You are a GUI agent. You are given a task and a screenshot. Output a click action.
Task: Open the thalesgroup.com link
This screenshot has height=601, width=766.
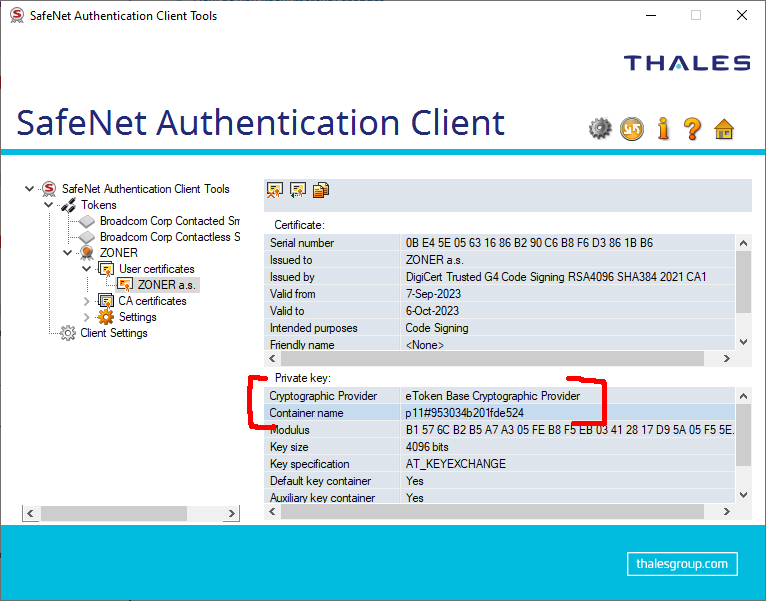pyautogui.click(x=682, y=564)
